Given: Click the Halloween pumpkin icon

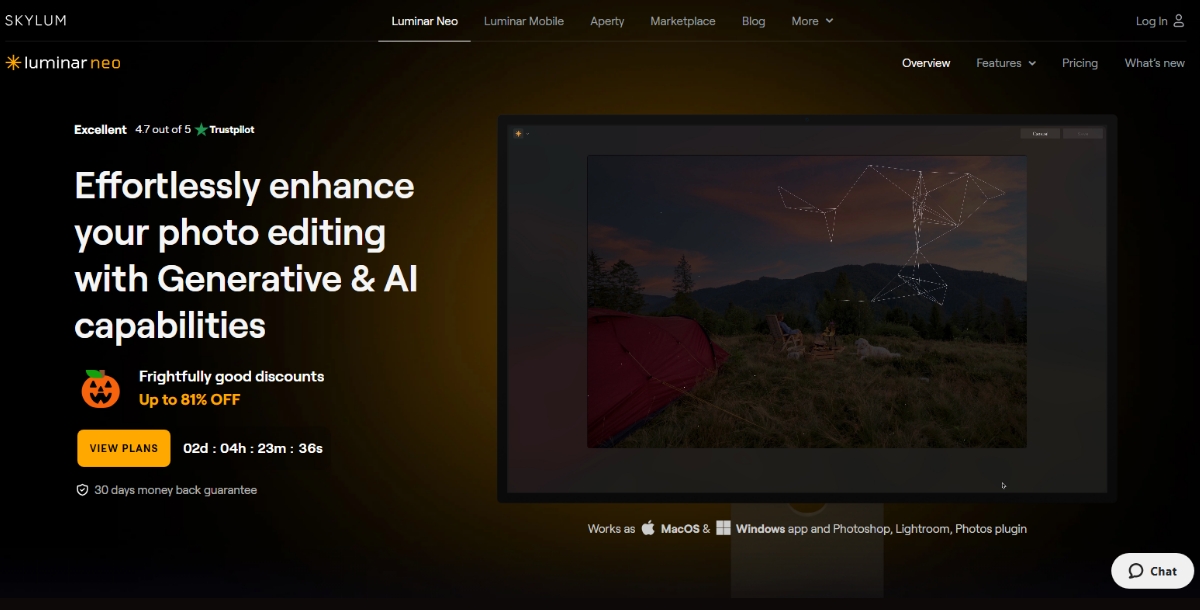Looking at the screenshot, I should coord(100,388).
